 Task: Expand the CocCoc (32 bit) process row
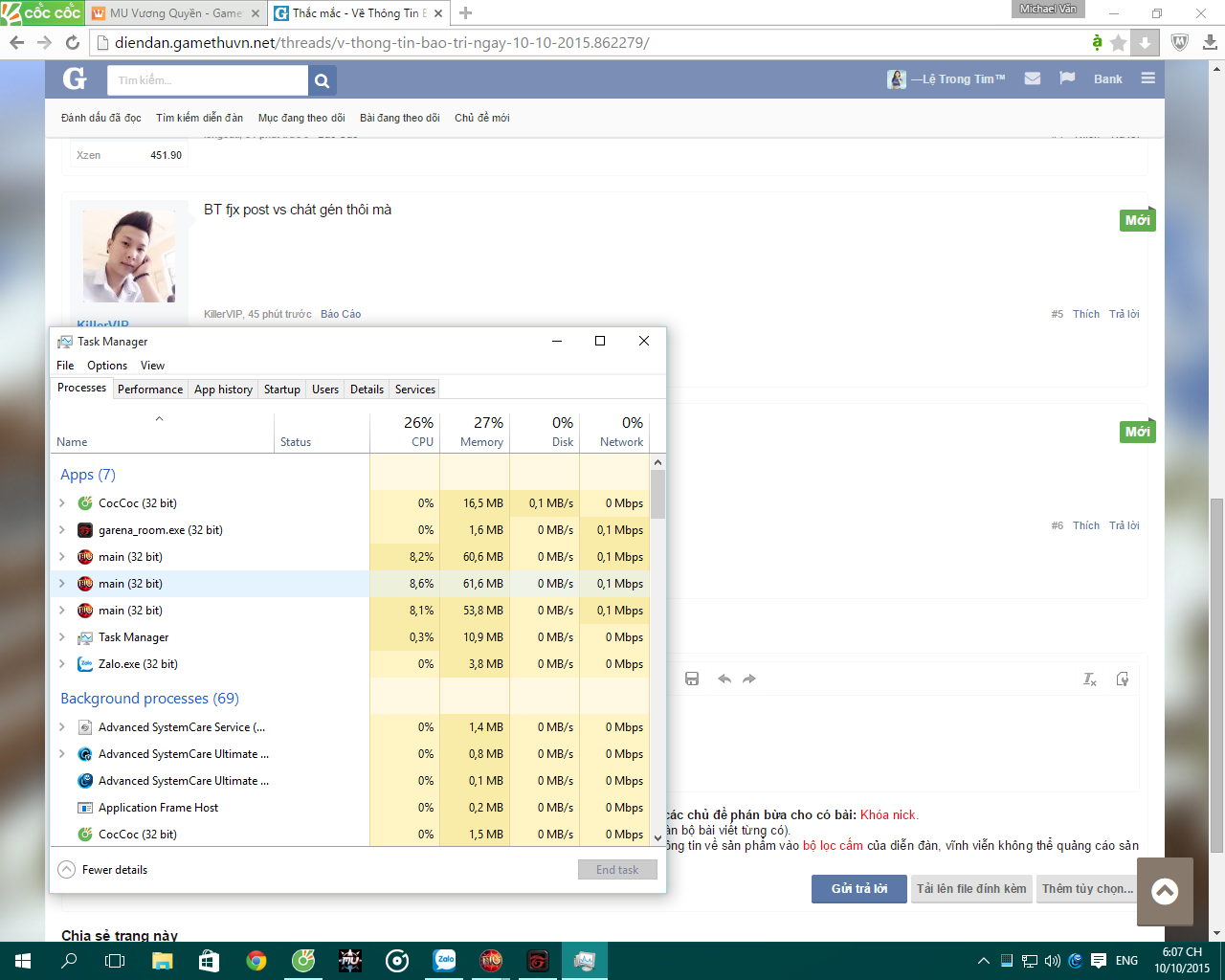tap(62, 503)
